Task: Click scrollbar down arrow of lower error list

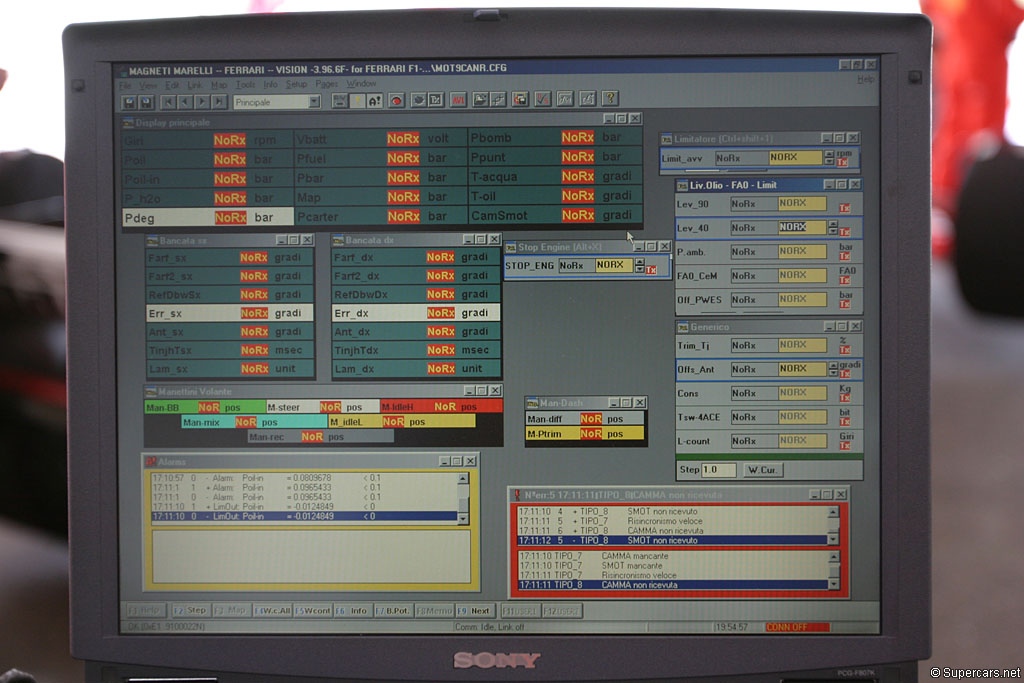Action: pos(834,584)
